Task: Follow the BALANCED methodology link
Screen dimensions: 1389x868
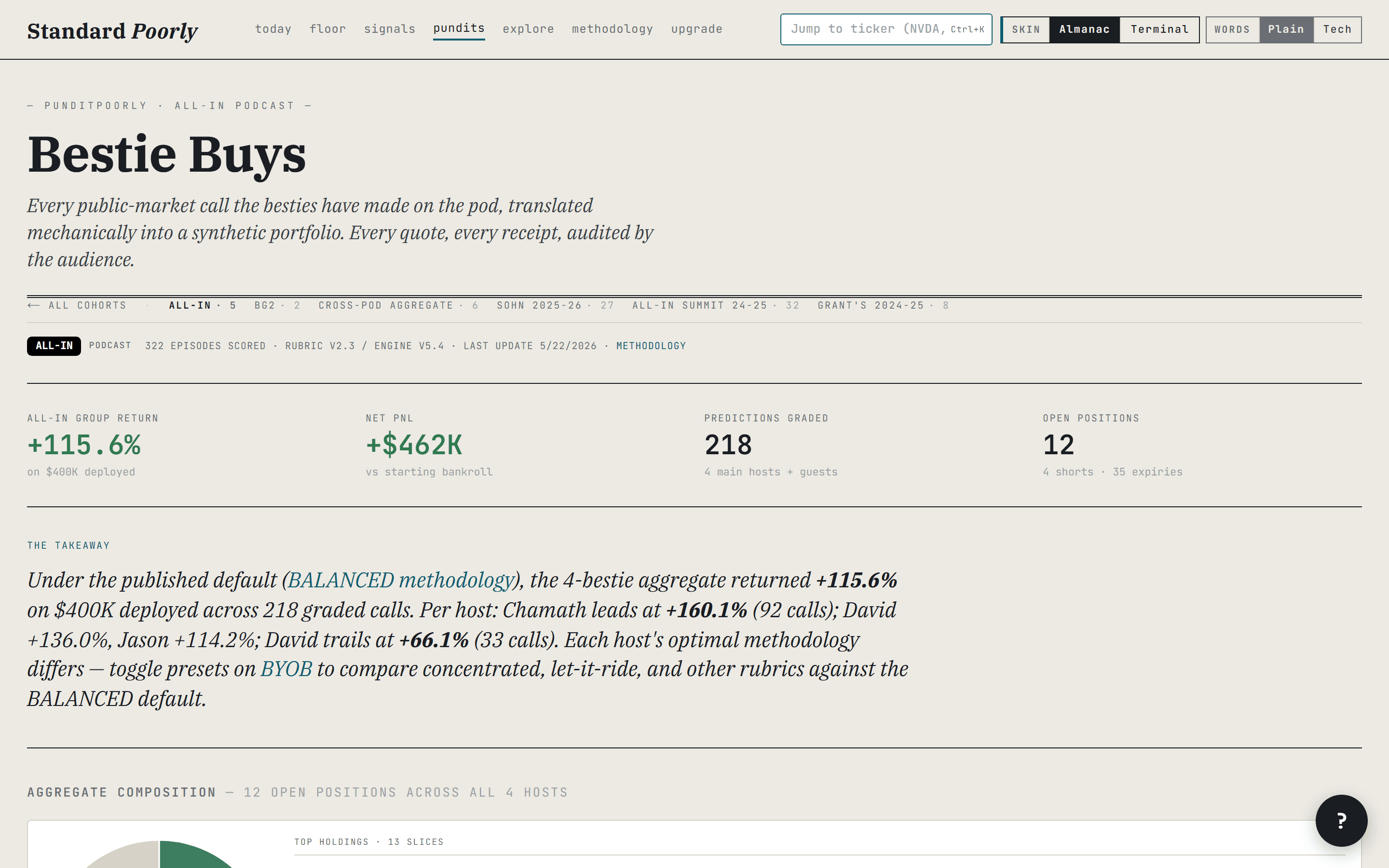Action: click(x=401, y=580)
